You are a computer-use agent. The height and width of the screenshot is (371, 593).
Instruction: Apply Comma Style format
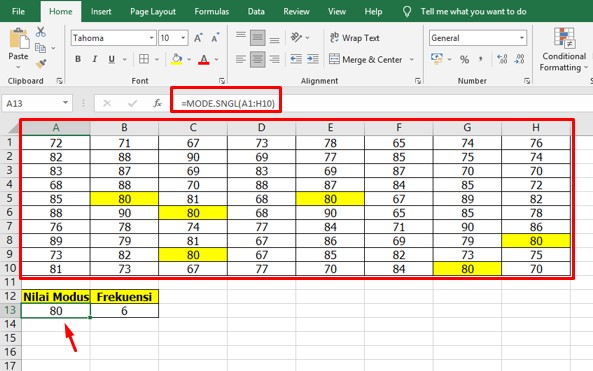(480, 59)
